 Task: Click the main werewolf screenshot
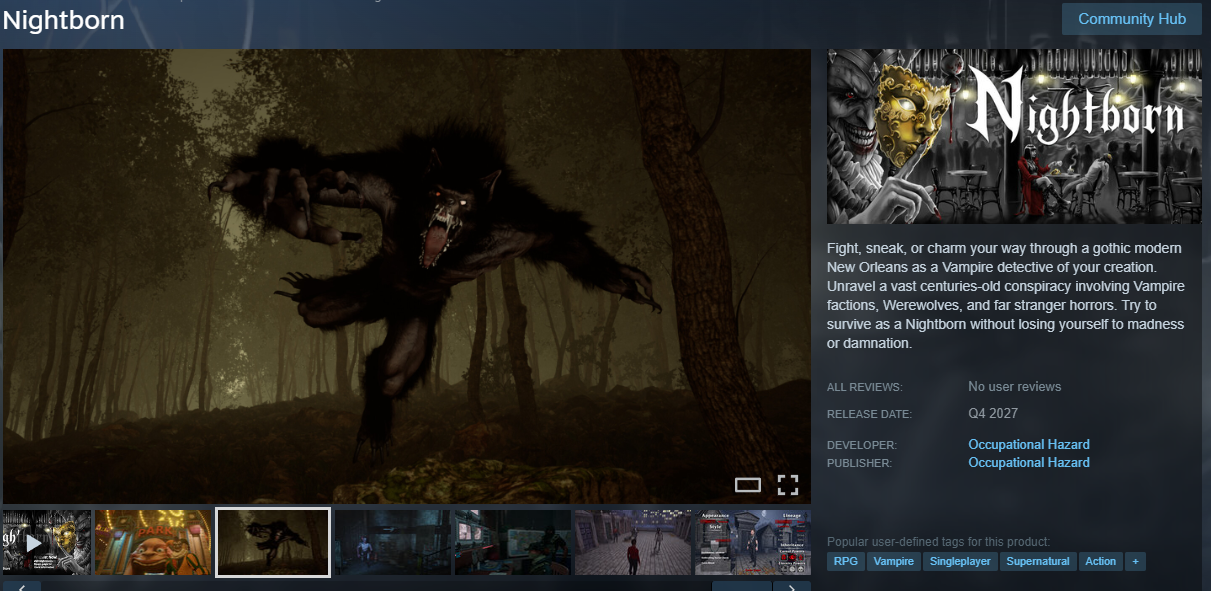click(407, 276)
